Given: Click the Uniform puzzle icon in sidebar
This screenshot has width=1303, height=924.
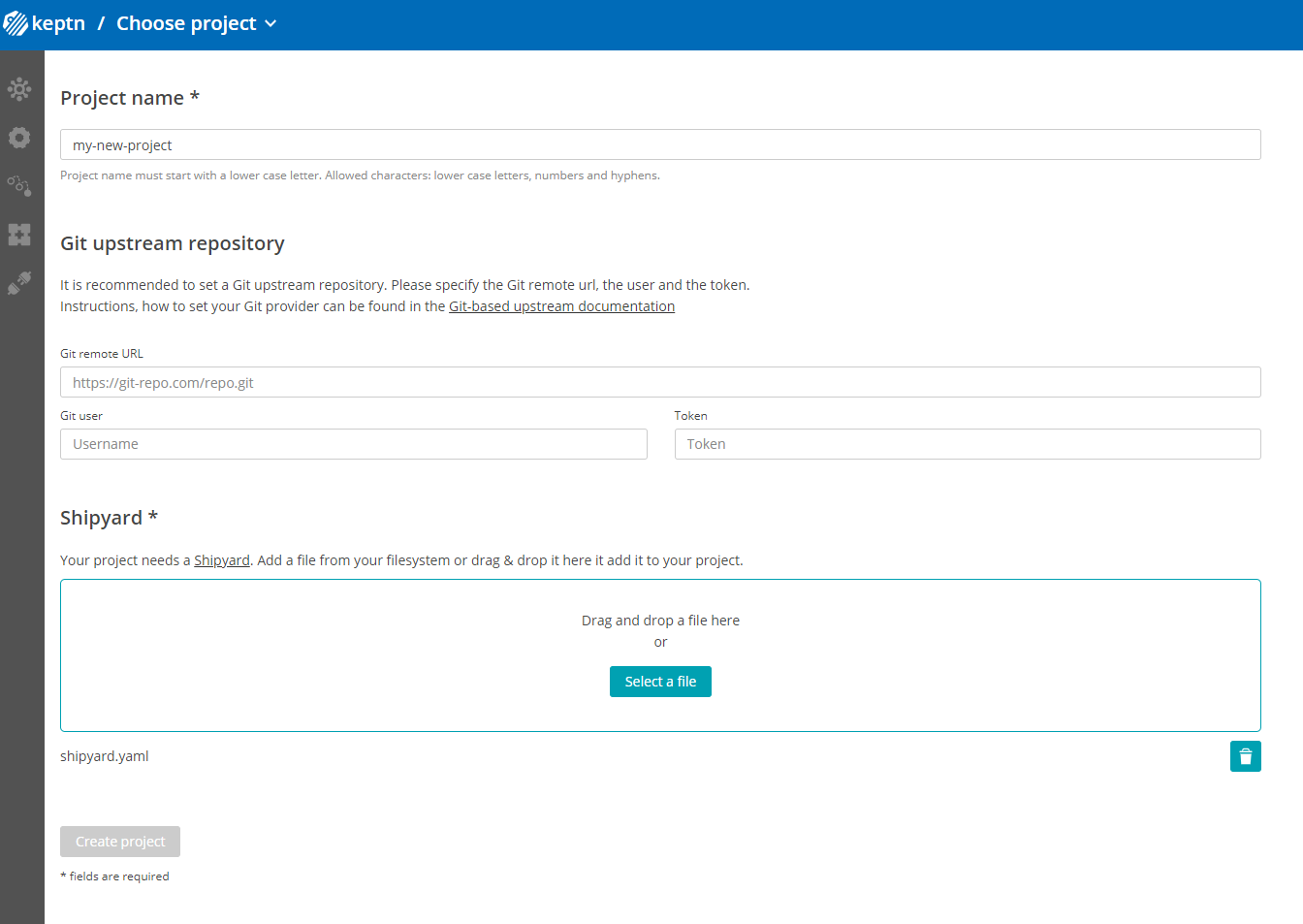Looking at the screenshot, I should click(x=19, y=234).
